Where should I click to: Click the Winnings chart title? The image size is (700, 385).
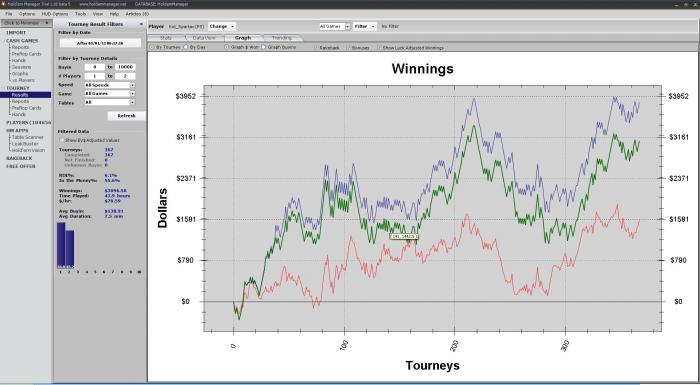coord(422,69)
